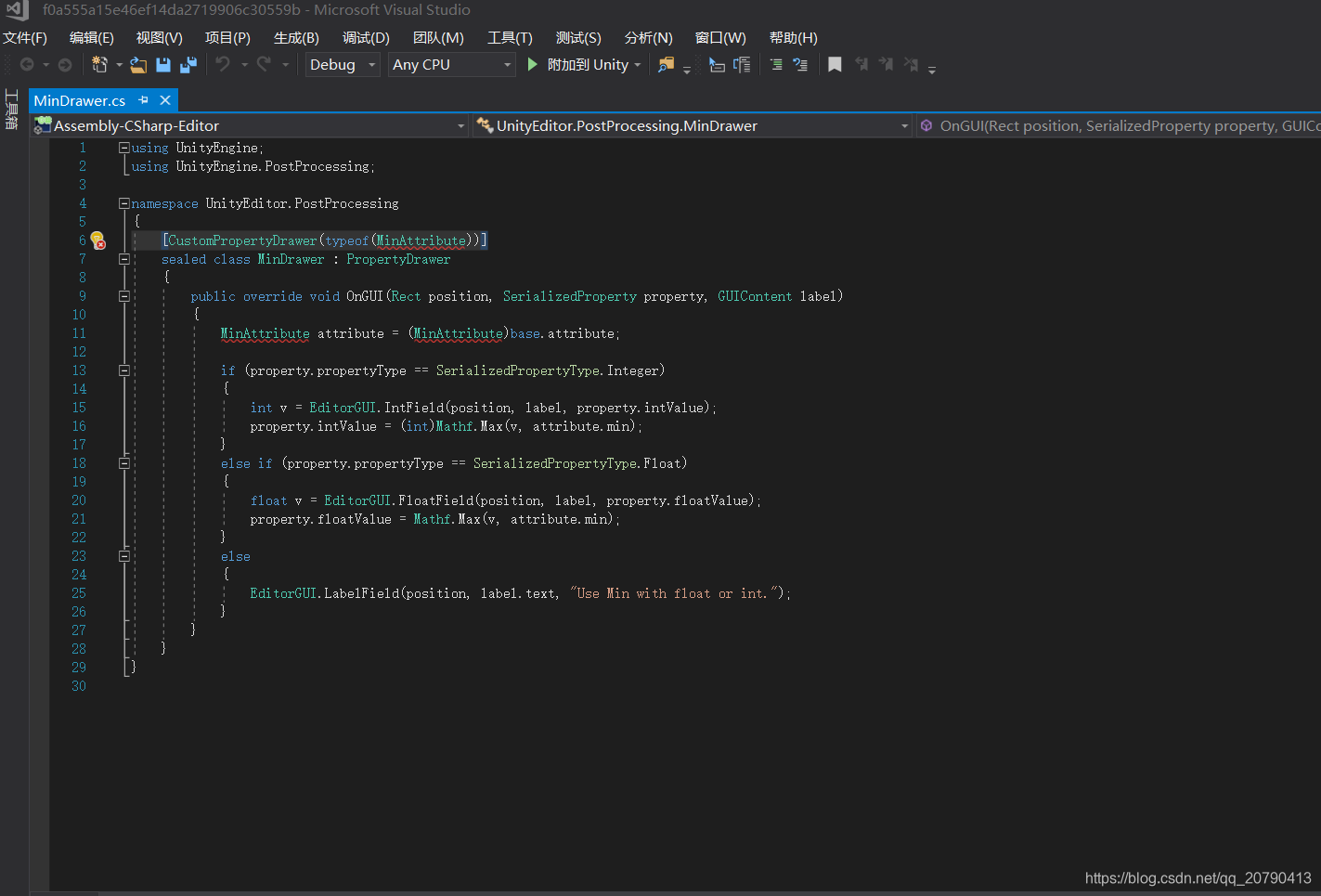
Task: Click MinAttribute inside typeof on line 6
Action: click(421, 240)
